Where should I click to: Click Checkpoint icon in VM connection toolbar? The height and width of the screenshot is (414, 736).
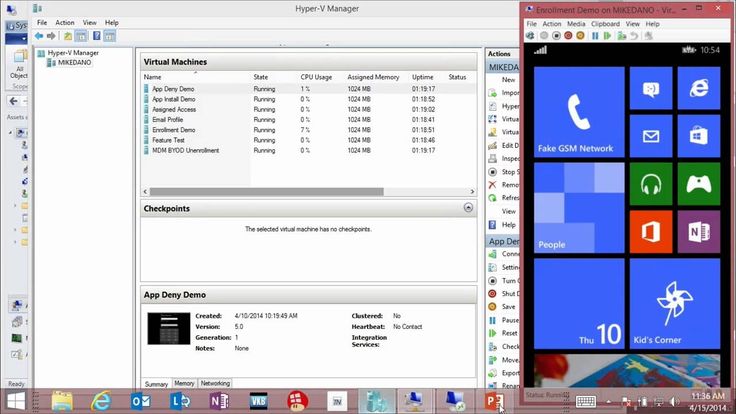(622, 36)
